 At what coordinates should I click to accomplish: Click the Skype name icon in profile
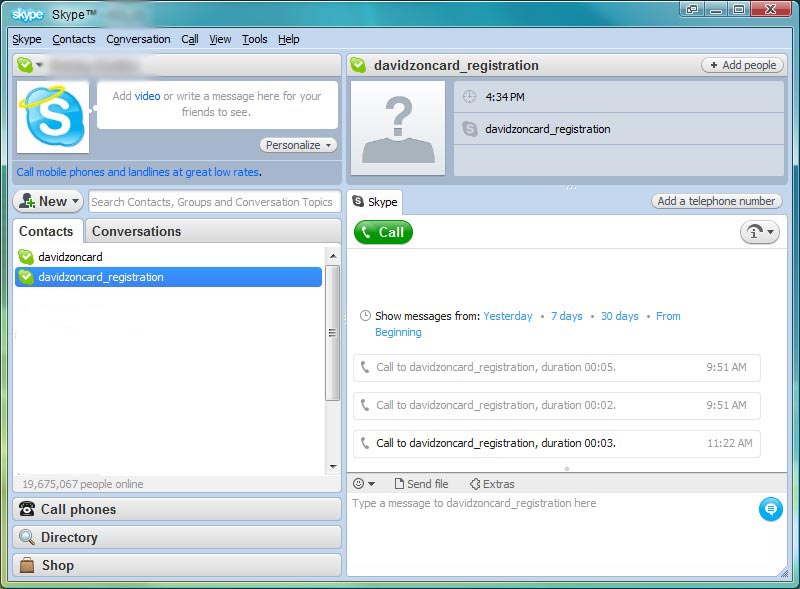[x=469, y=129]
